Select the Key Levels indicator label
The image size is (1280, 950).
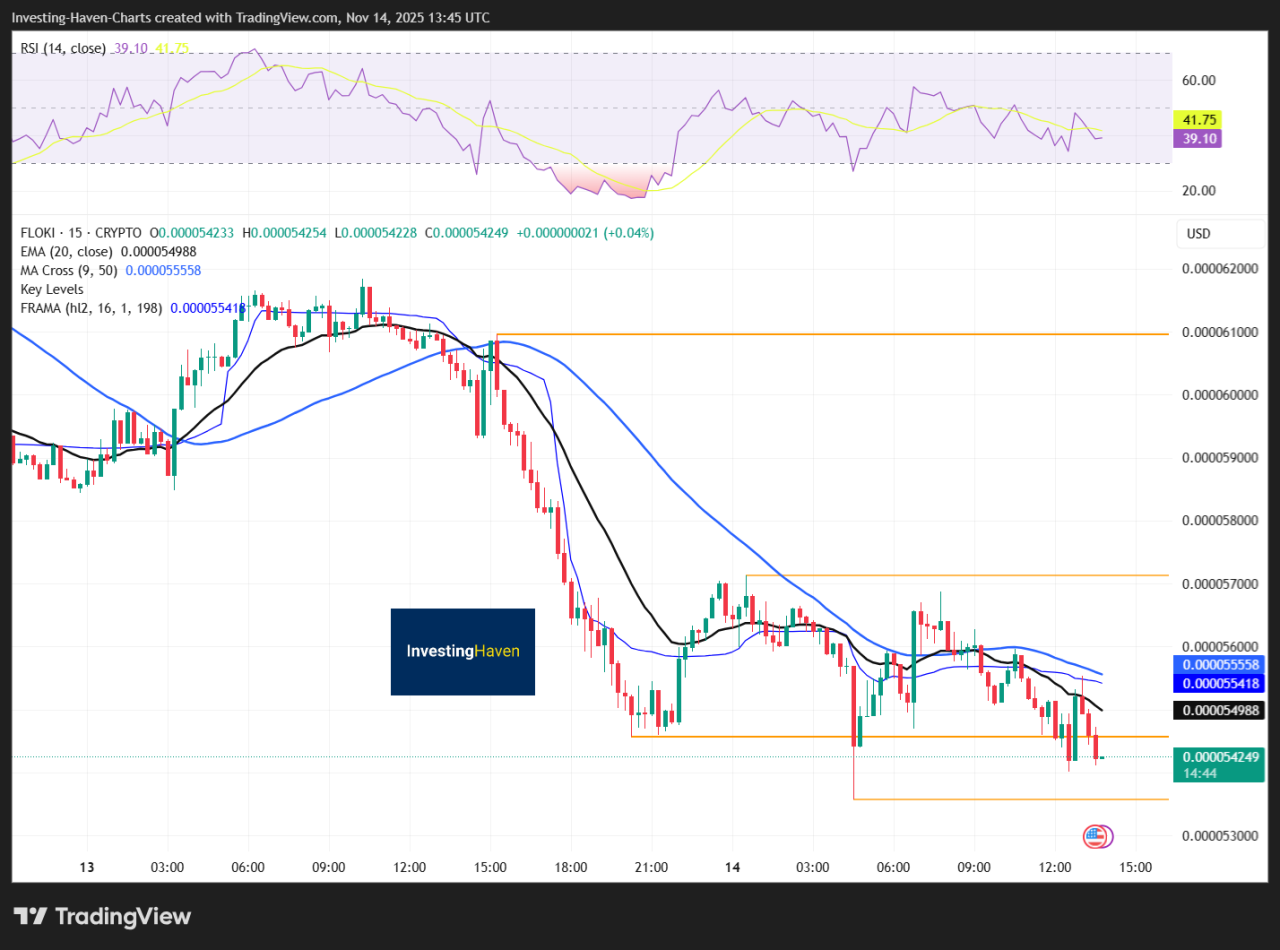52,289
